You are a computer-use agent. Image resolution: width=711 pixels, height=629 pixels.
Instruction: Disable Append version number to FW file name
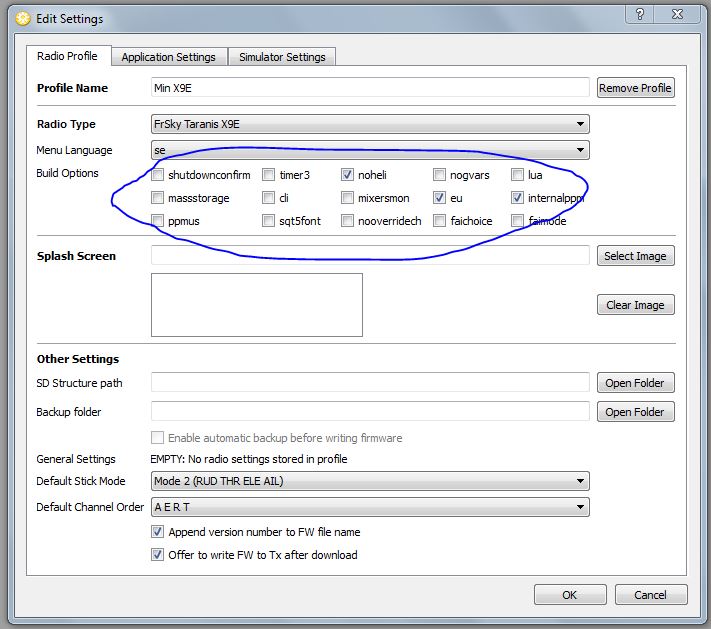158,532
